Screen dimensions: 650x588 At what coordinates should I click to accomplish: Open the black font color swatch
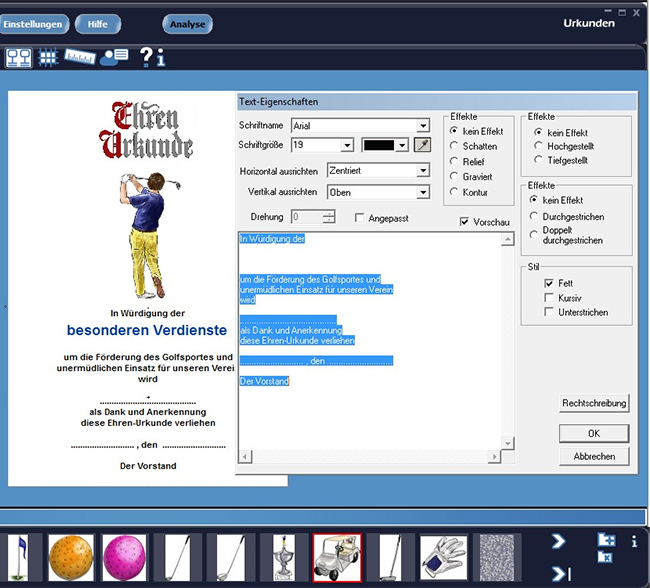tap(386, 146)
